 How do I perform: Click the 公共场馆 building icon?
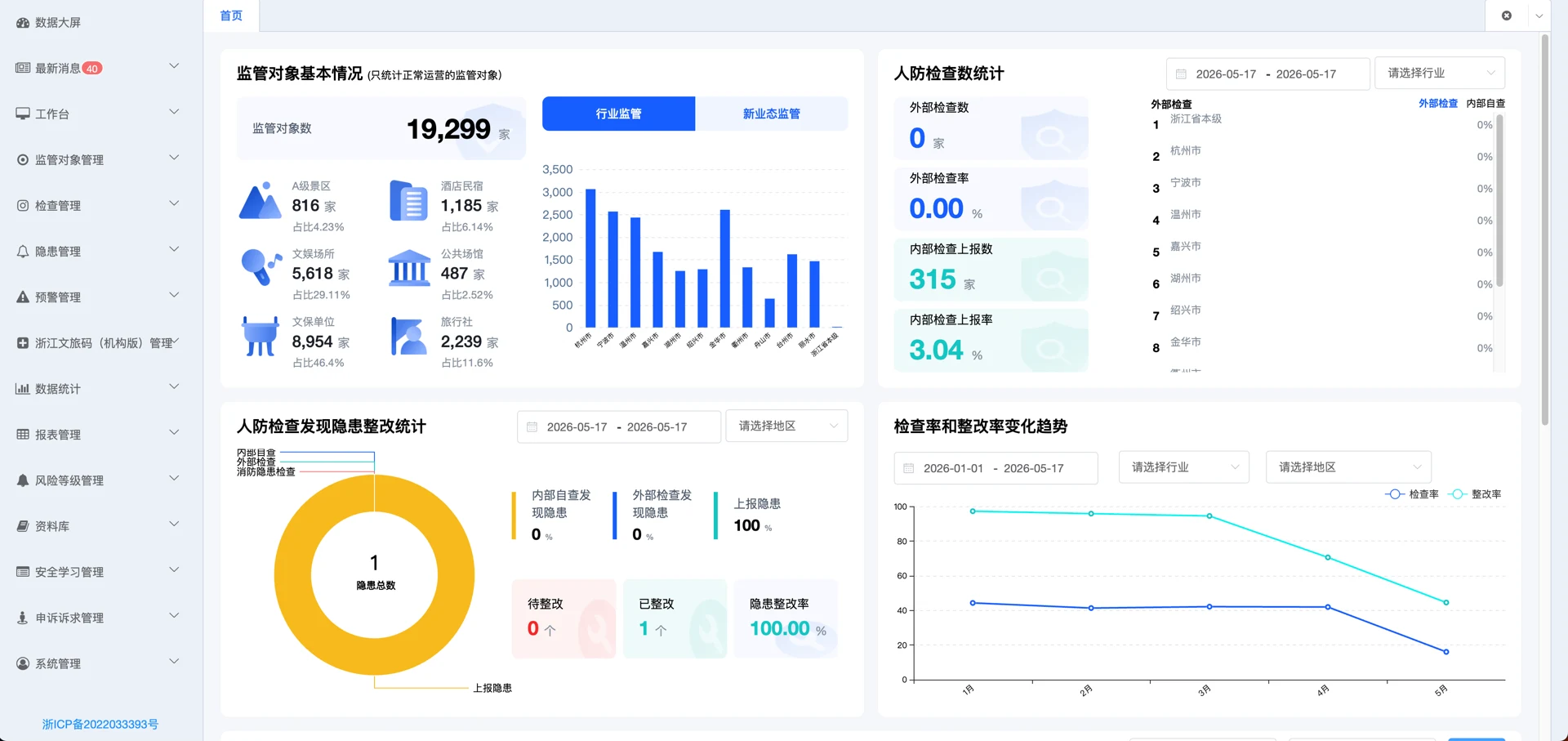[x=409, y=268]
